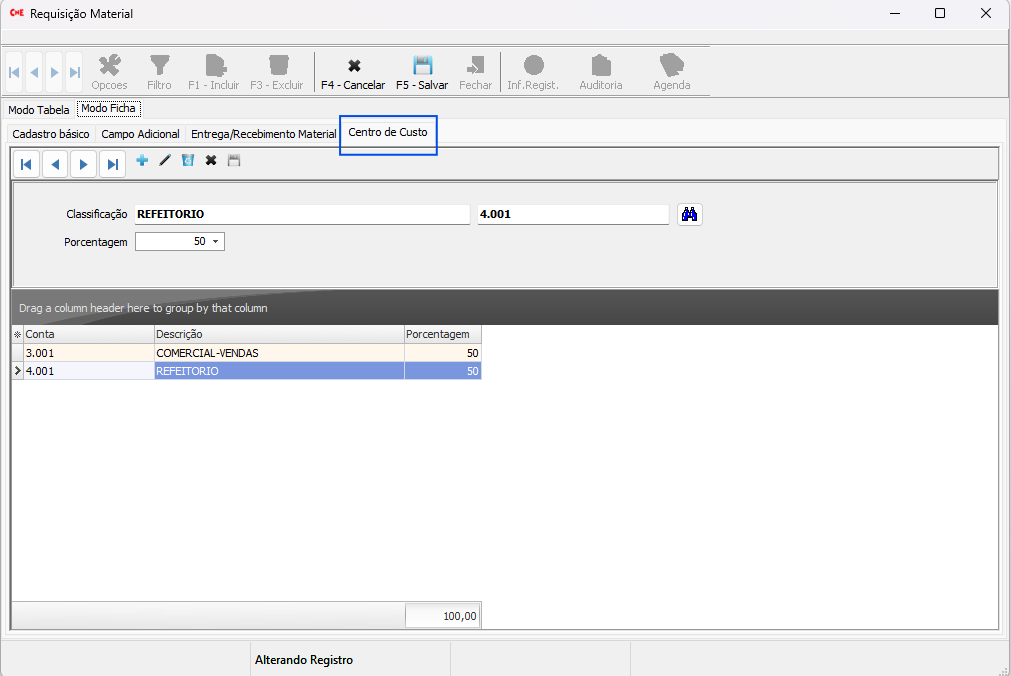Add new cost center with plus icon
The image size is (1011, 676).
(x=142, y=160)
